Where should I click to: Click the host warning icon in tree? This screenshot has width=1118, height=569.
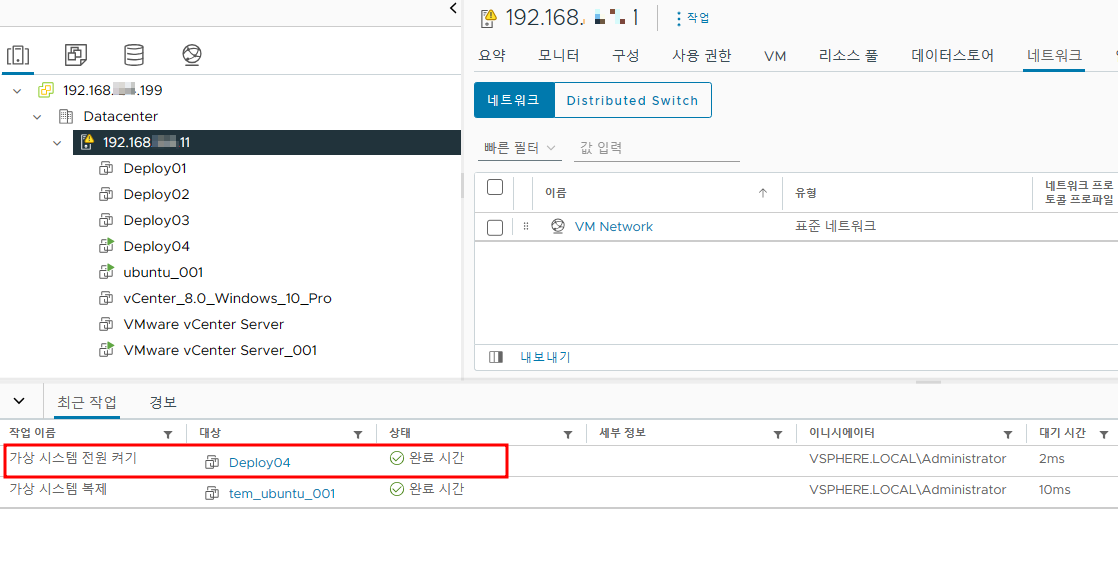pos(88,143)
